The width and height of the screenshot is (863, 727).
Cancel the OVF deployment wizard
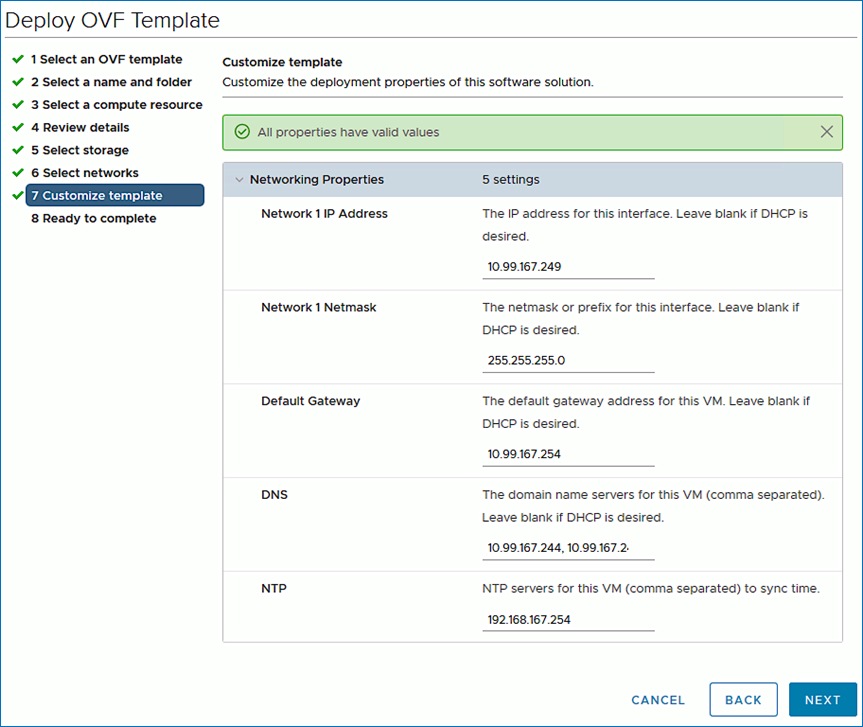pos(658,700)
